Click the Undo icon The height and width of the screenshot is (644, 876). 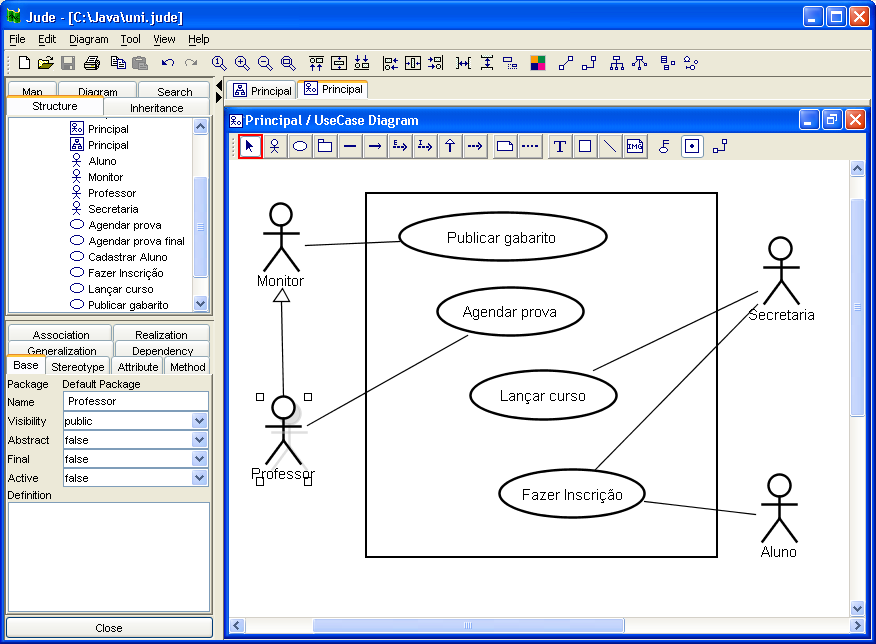[167, 63]
